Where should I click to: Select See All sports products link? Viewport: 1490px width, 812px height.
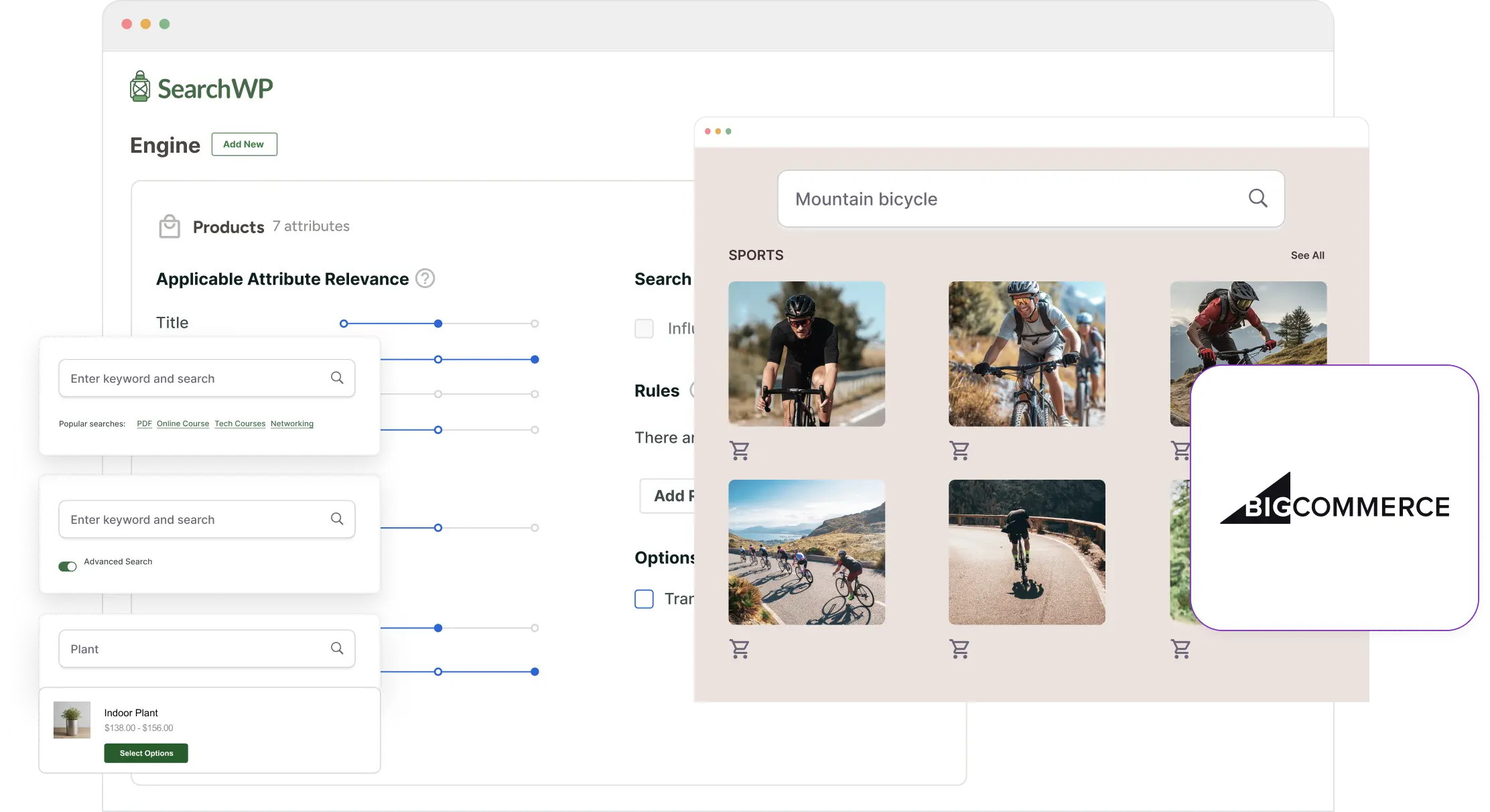tap(1306, 255)
